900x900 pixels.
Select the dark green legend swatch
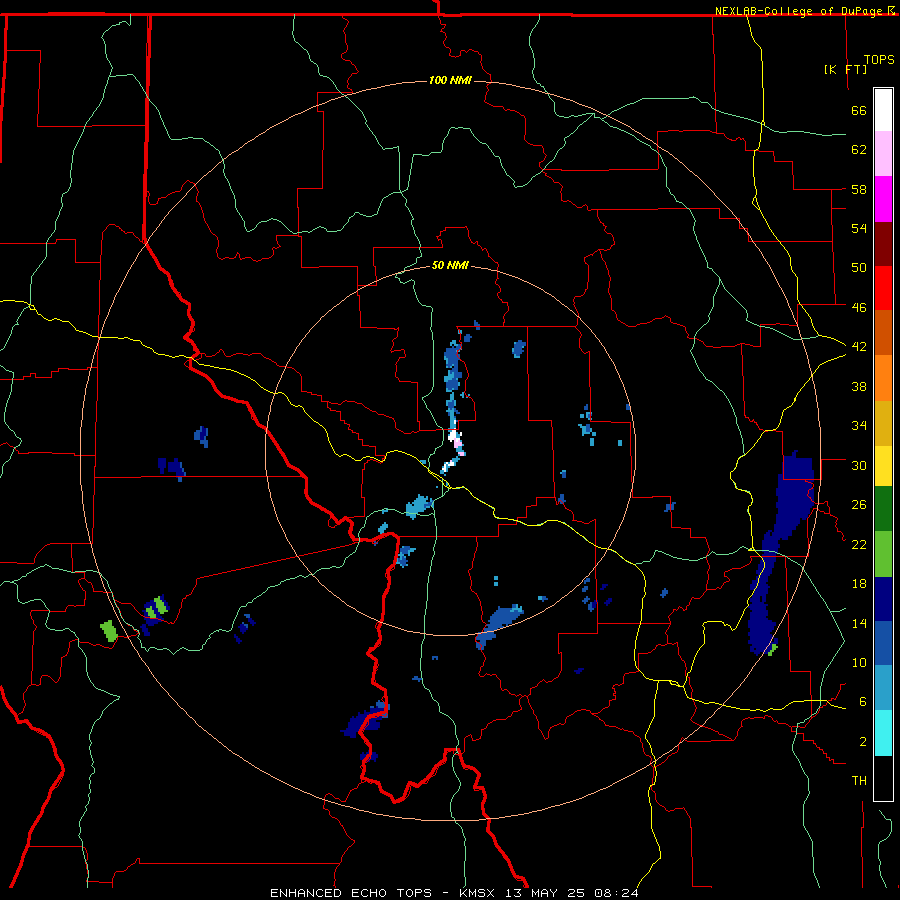(x=883, y=509)
